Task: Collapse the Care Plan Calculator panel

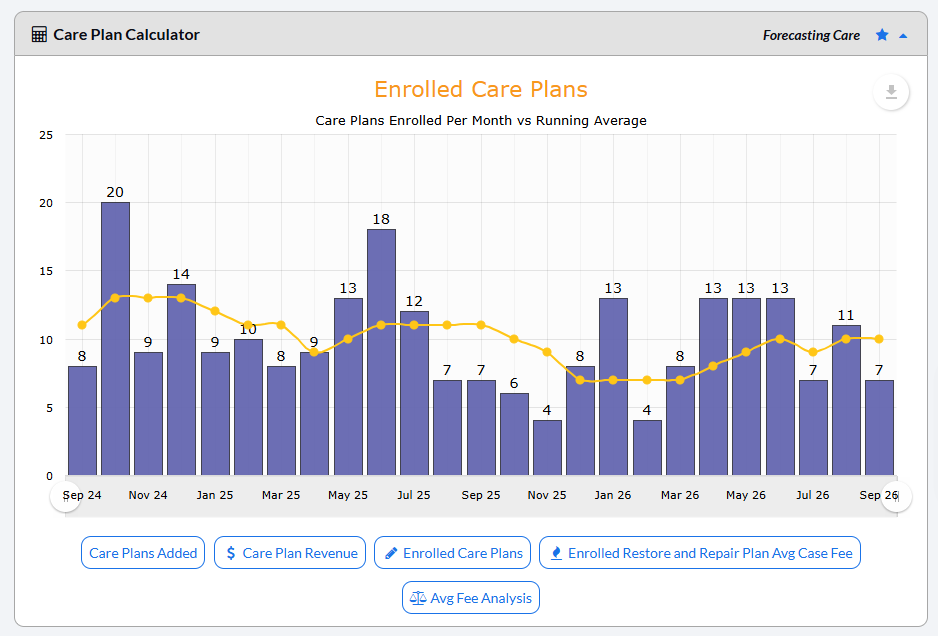Action: tap(903, 36)
